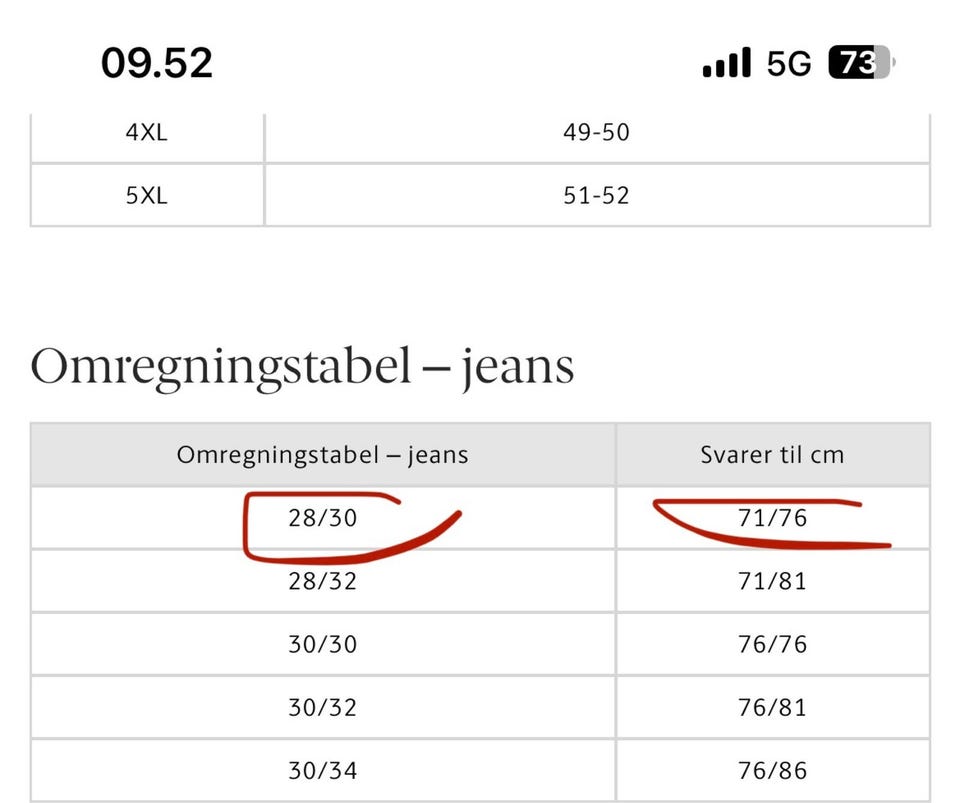This screenshot has width=960, height=803.
Task: Tap the 76/76 cm value
Action: [772, 644]
